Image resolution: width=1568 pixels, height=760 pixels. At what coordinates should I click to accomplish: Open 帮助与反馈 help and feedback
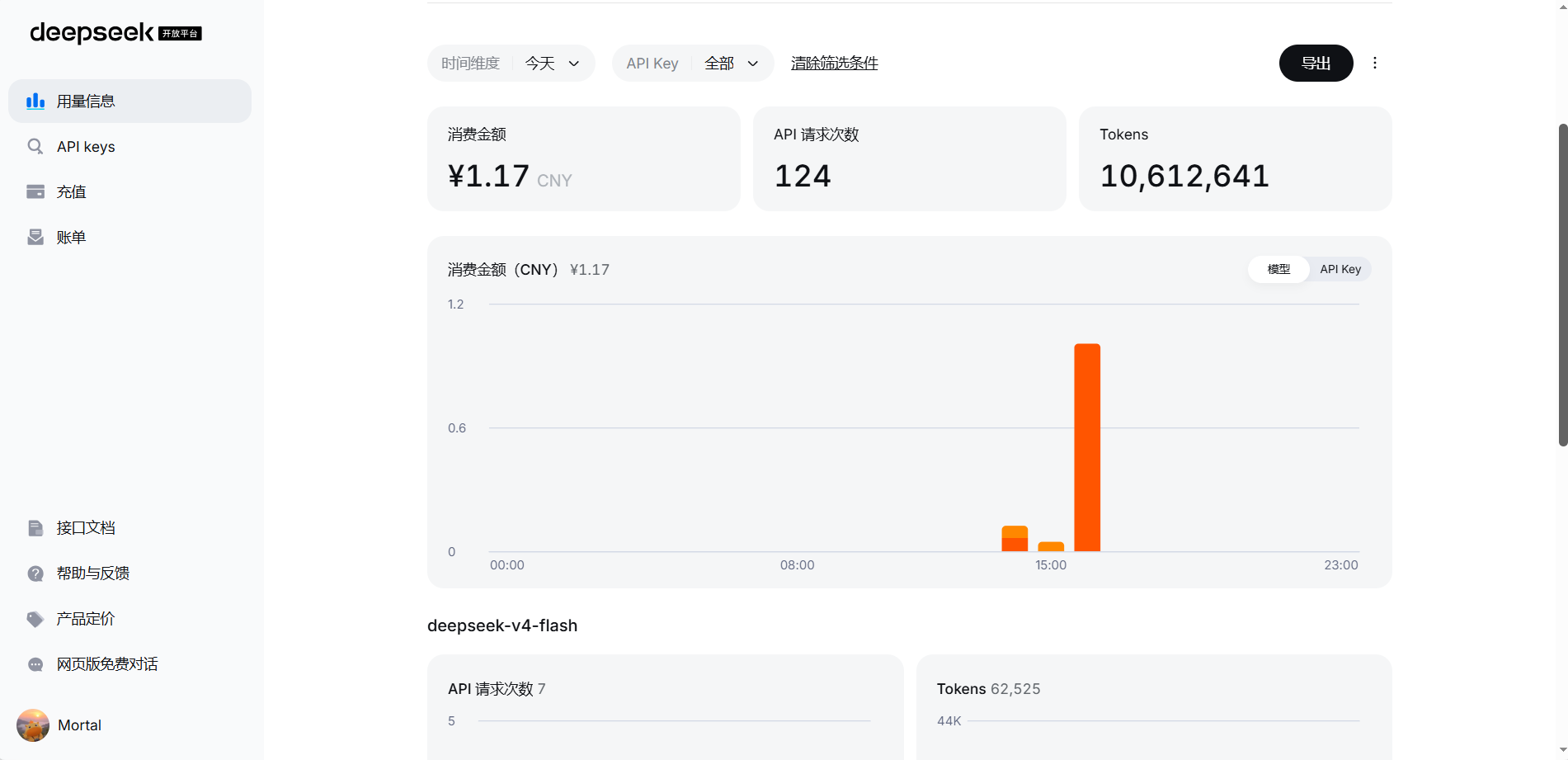(x=129, y=574)
